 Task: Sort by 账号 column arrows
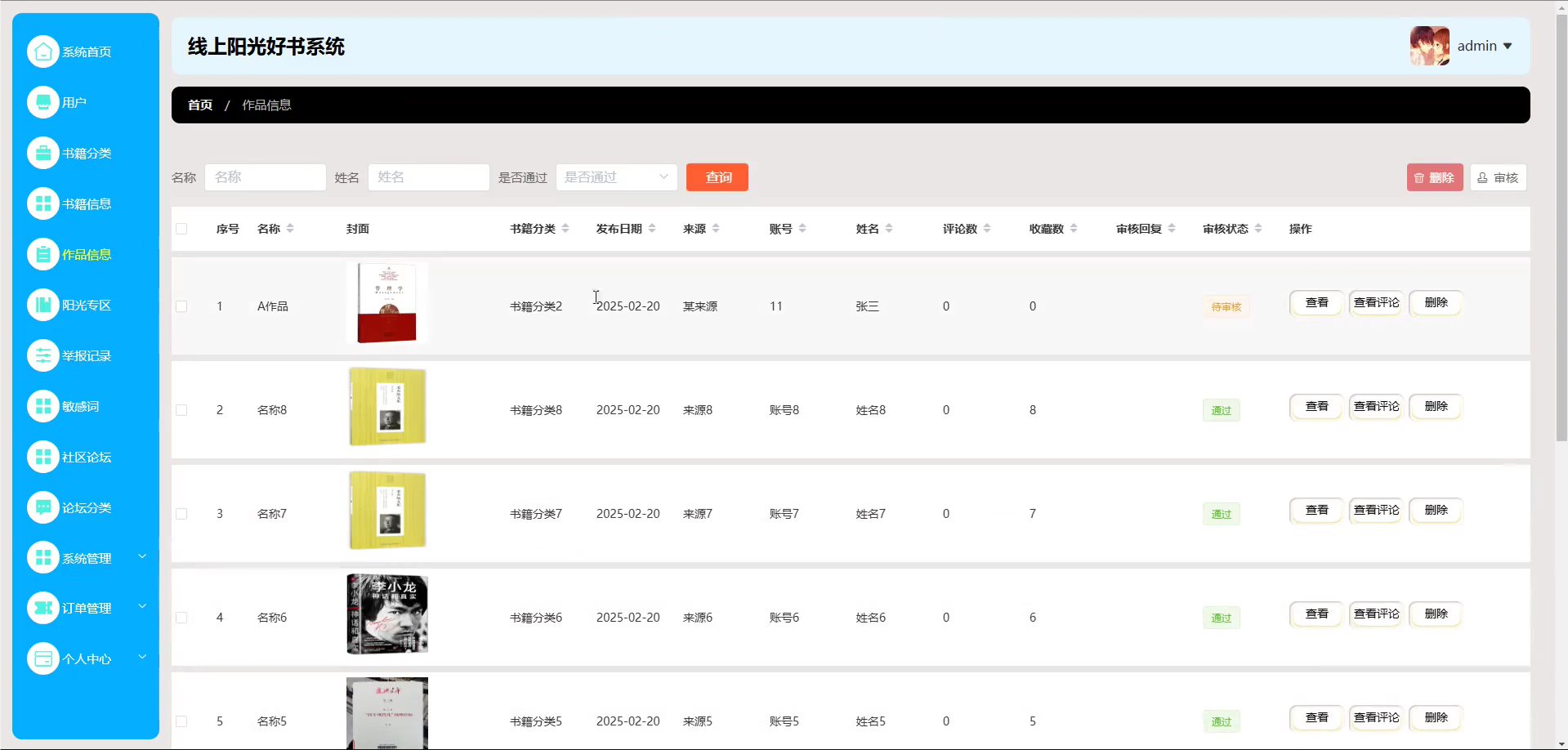802,229
